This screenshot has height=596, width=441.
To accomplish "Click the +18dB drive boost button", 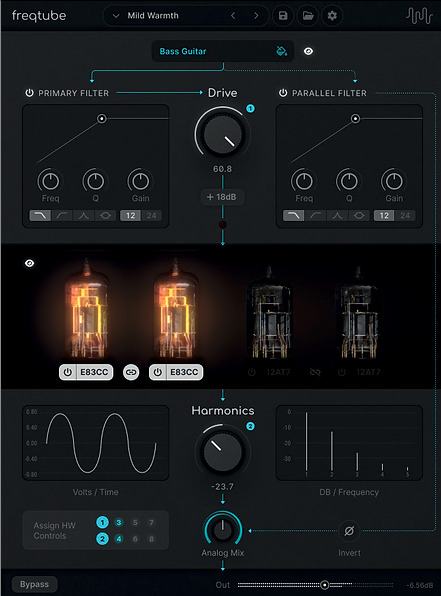I will (x=222, y=197).
